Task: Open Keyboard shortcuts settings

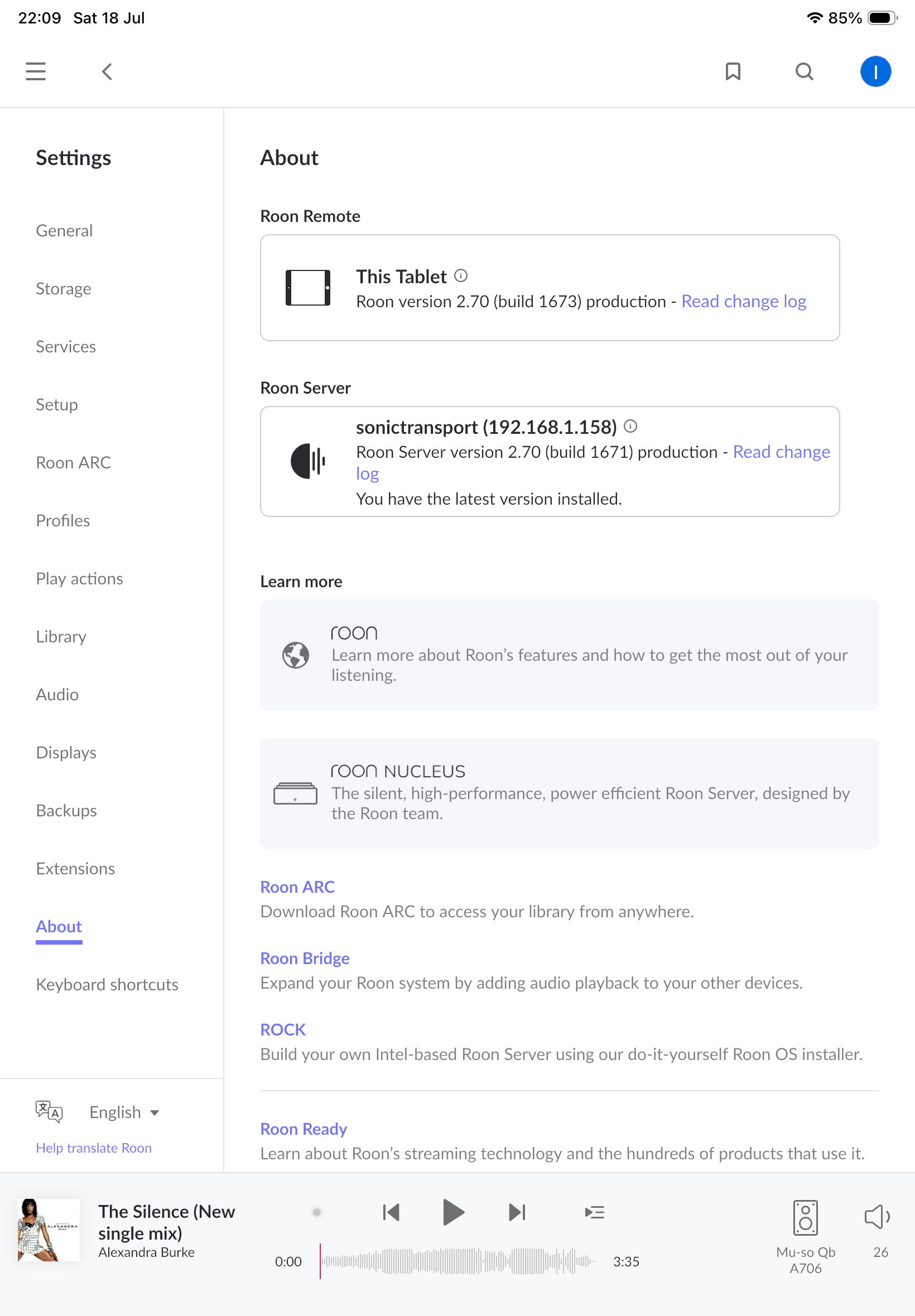Action: point(107,984)
